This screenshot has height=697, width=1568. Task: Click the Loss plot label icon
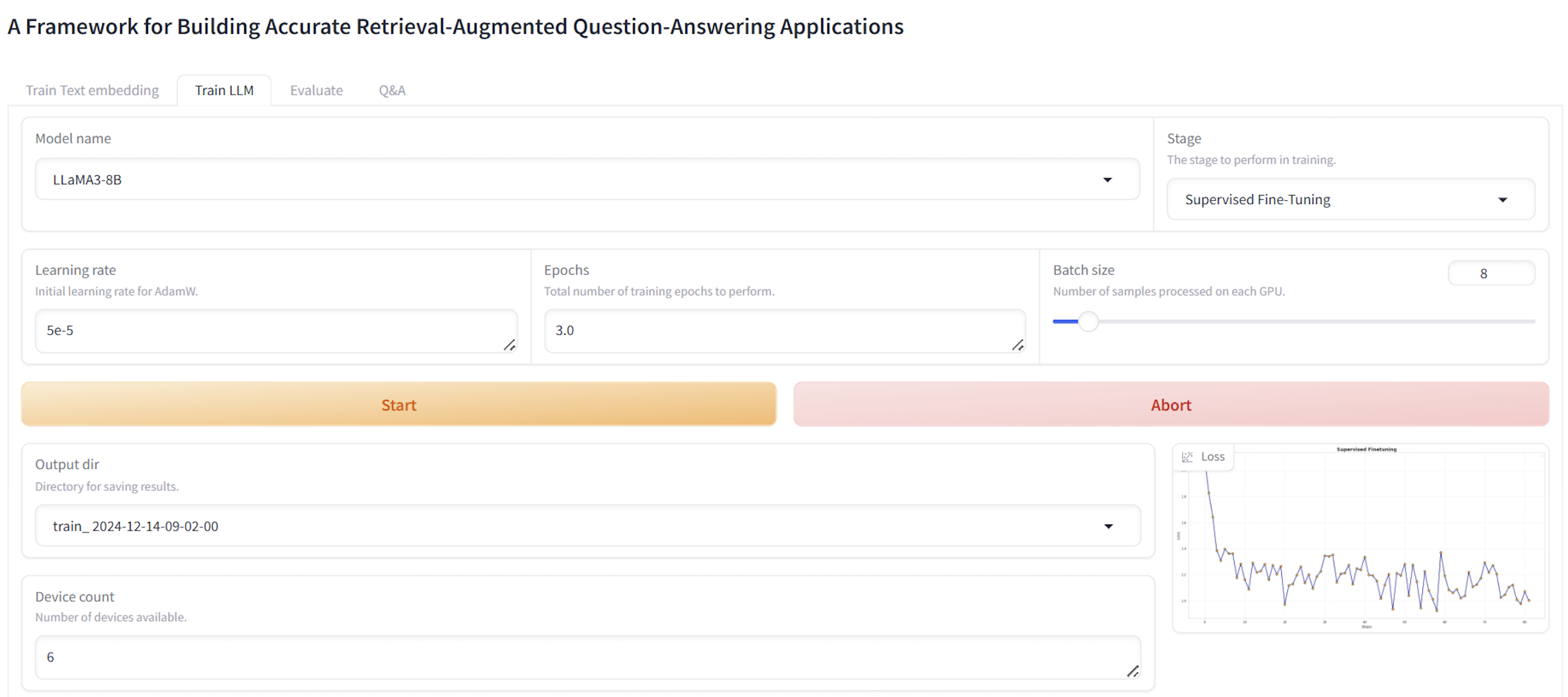click(1186, 457)
